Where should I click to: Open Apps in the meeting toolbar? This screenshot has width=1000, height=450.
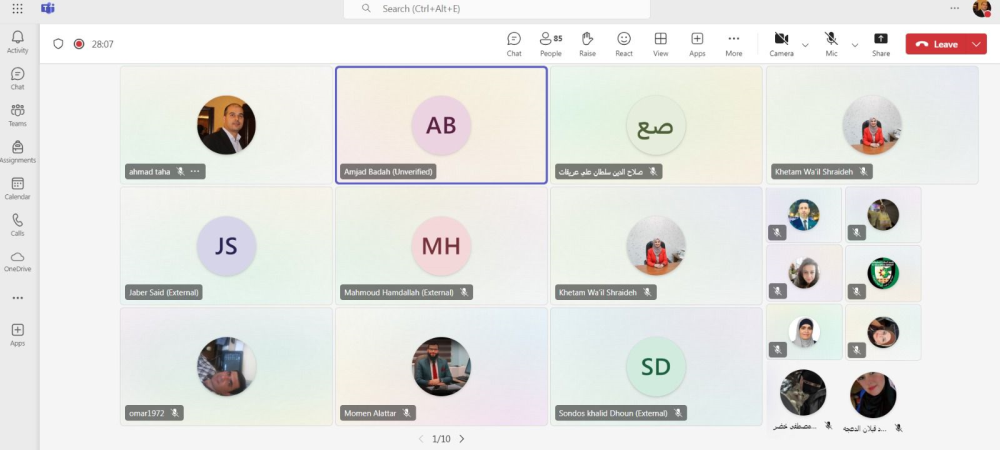[x=697, y=43]
